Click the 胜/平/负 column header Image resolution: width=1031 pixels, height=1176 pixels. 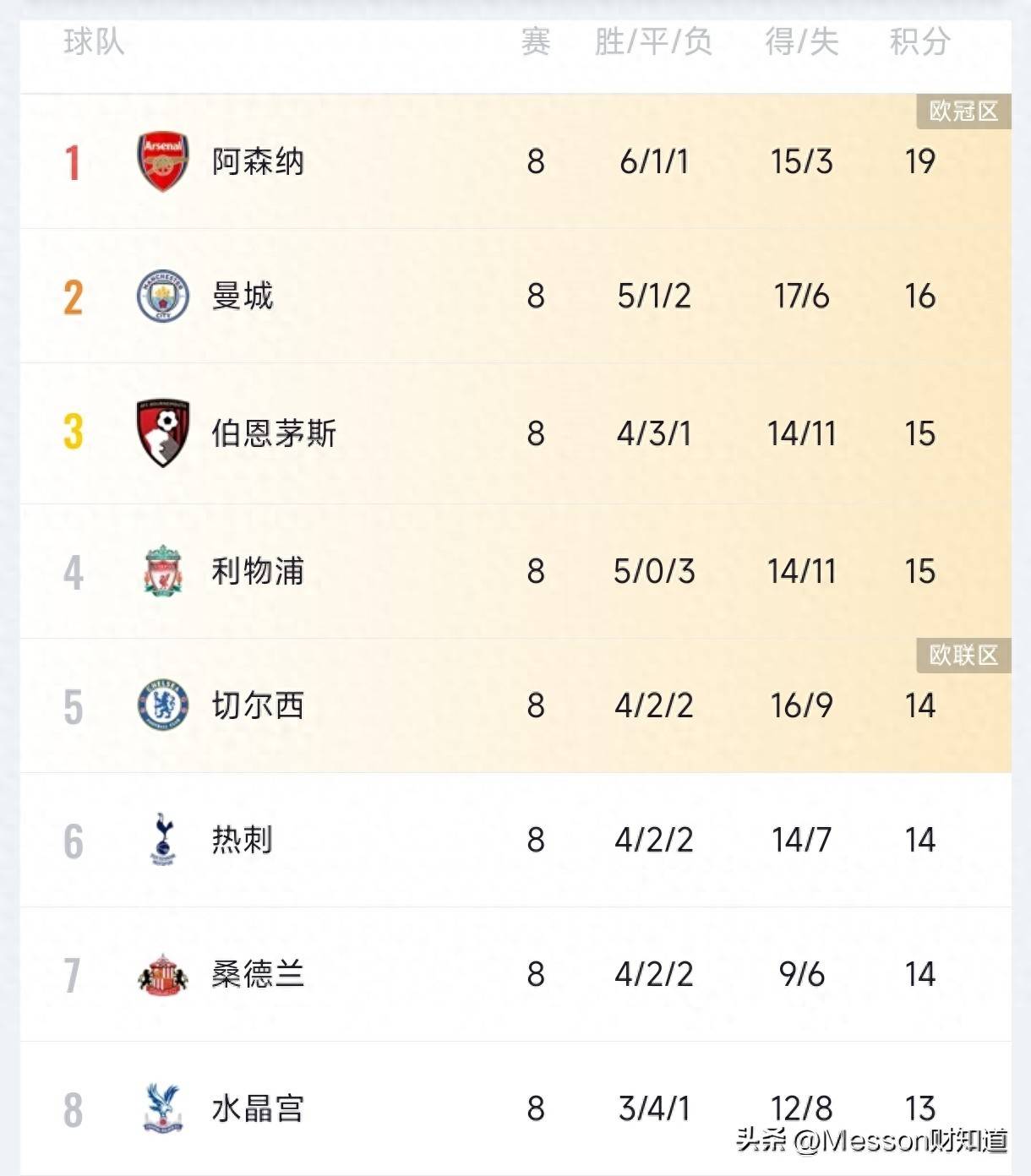(x=653, y=41)
